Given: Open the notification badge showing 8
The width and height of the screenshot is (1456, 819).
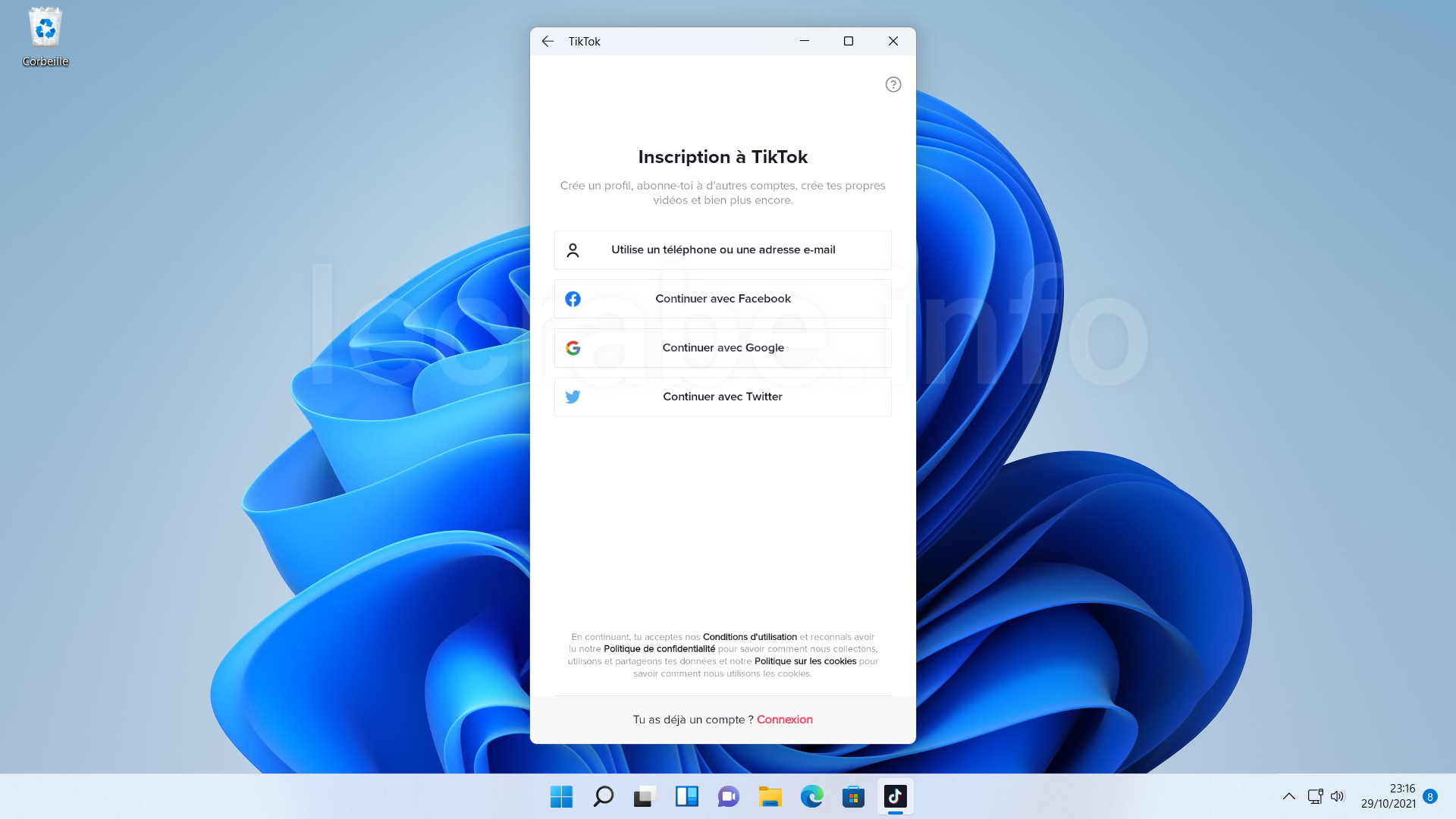Looking at the screenshot, I should [x=1430, y=796].
